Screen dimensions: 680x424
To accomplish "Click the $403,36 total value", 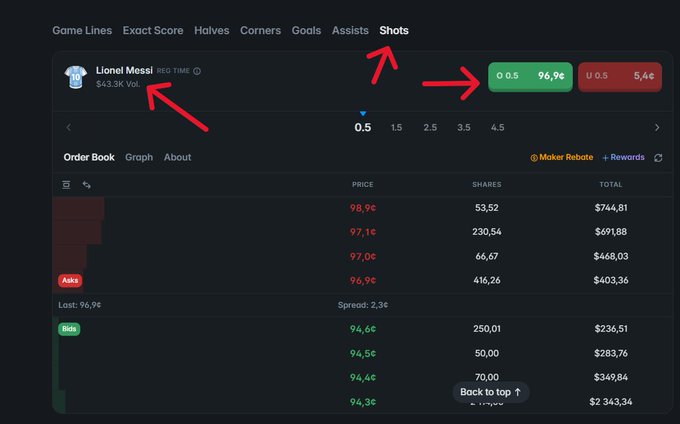I will click(611, 280).
